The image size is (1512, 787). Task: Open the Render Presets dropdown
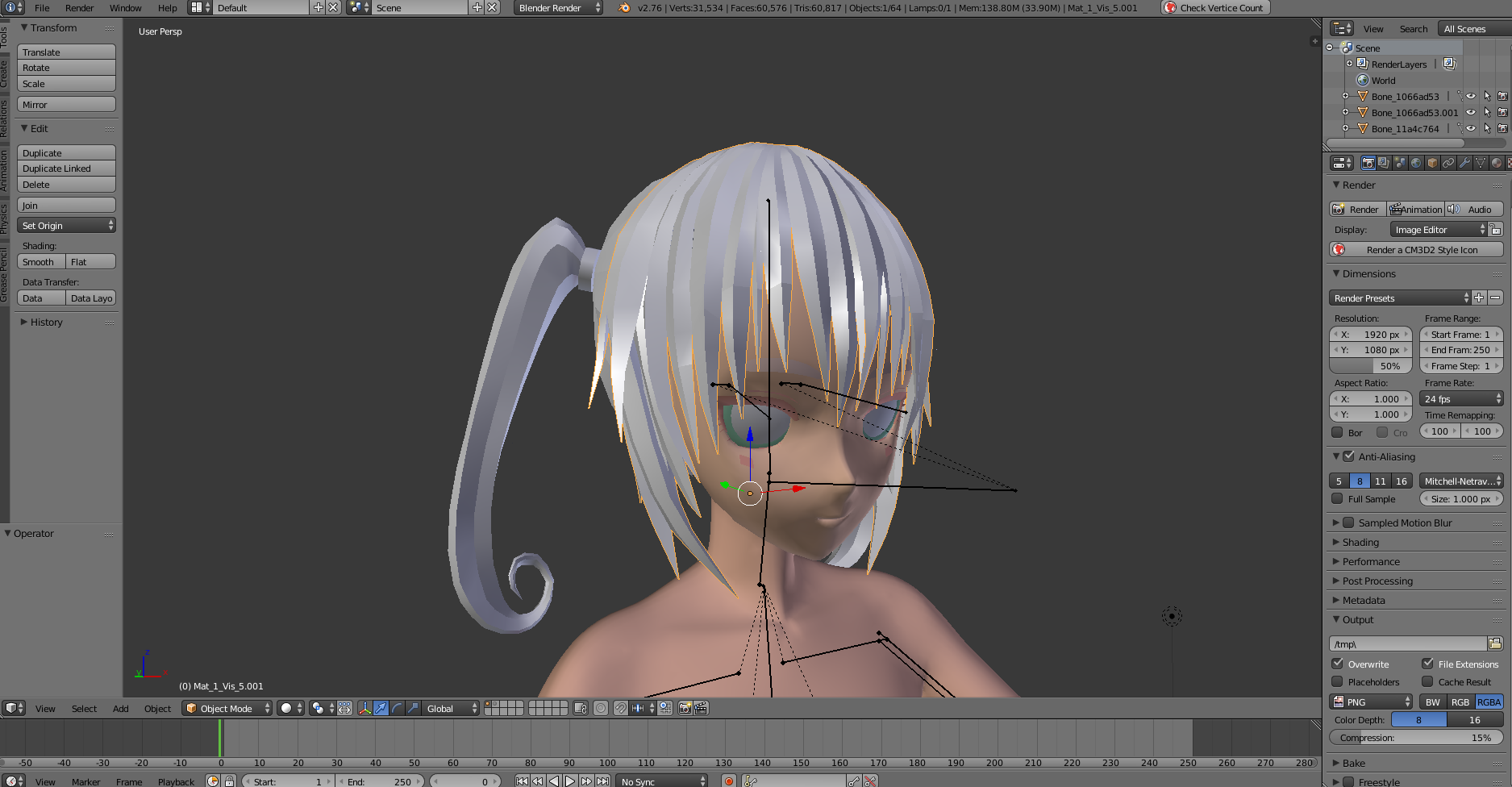(x=1401, y=298)
